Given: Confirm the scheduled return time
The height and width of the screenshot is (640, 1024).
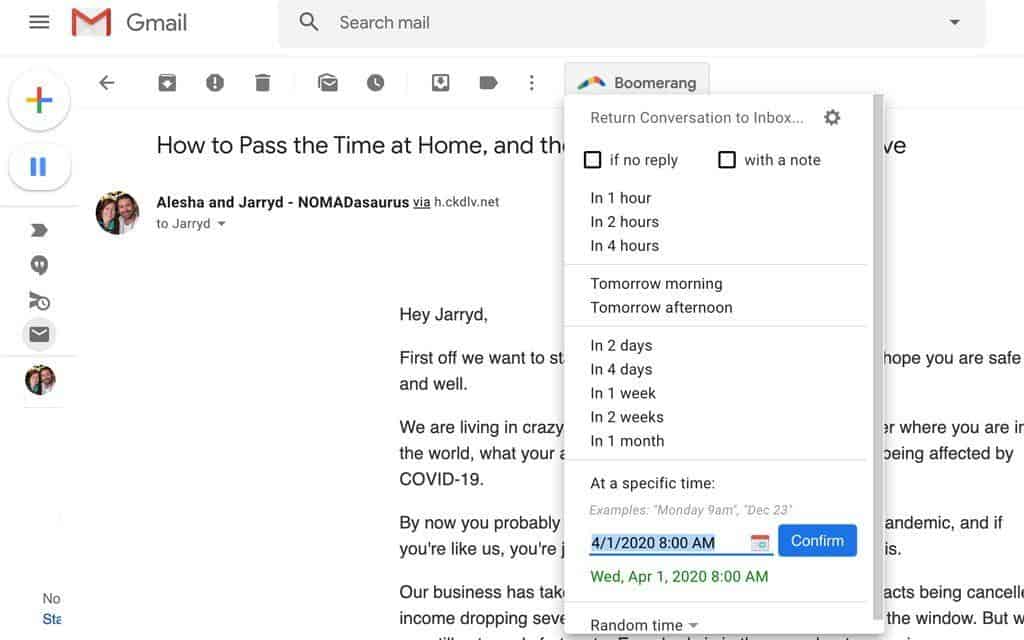Looking at the screenshot, I should point(817,540).
